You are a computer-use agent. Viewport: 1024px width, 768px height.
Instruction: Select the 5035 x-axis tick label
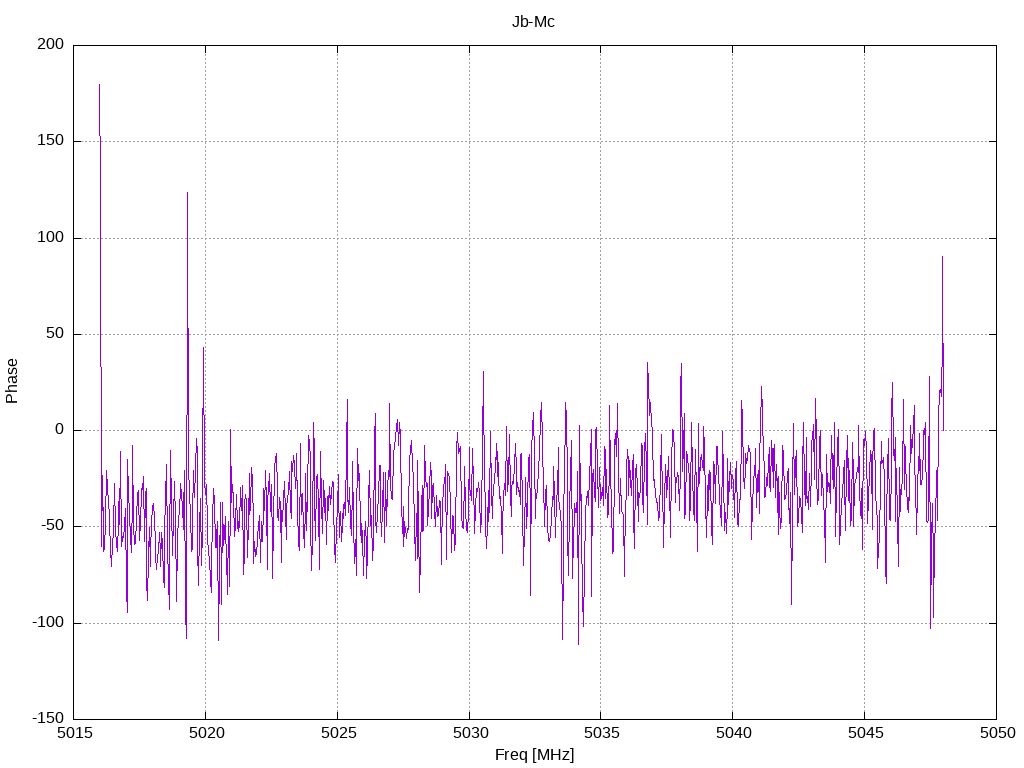click(600, 735)
